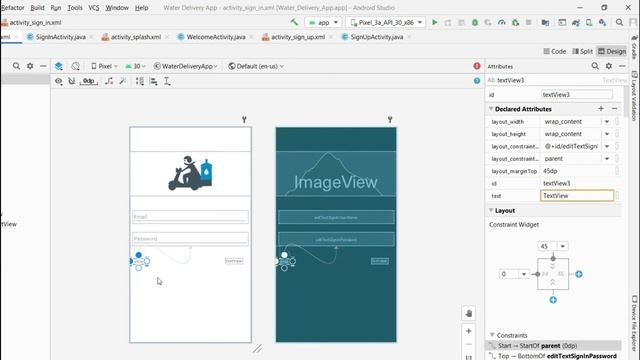This screenshot has width=640, height=360.
Task: Add bottom constraint in Constraint Widget
Action: point(553,300)
